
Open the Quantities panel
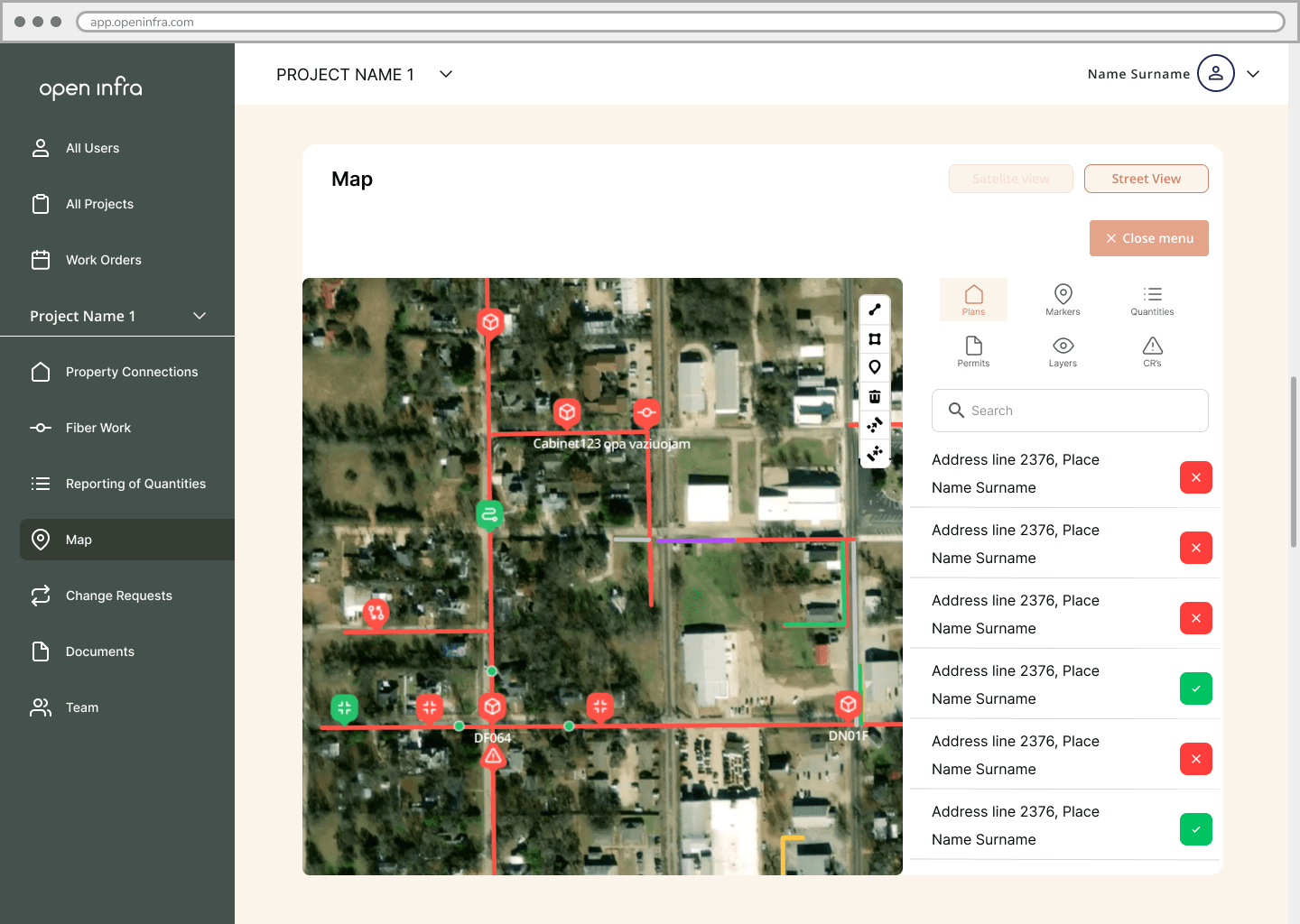1152,300
